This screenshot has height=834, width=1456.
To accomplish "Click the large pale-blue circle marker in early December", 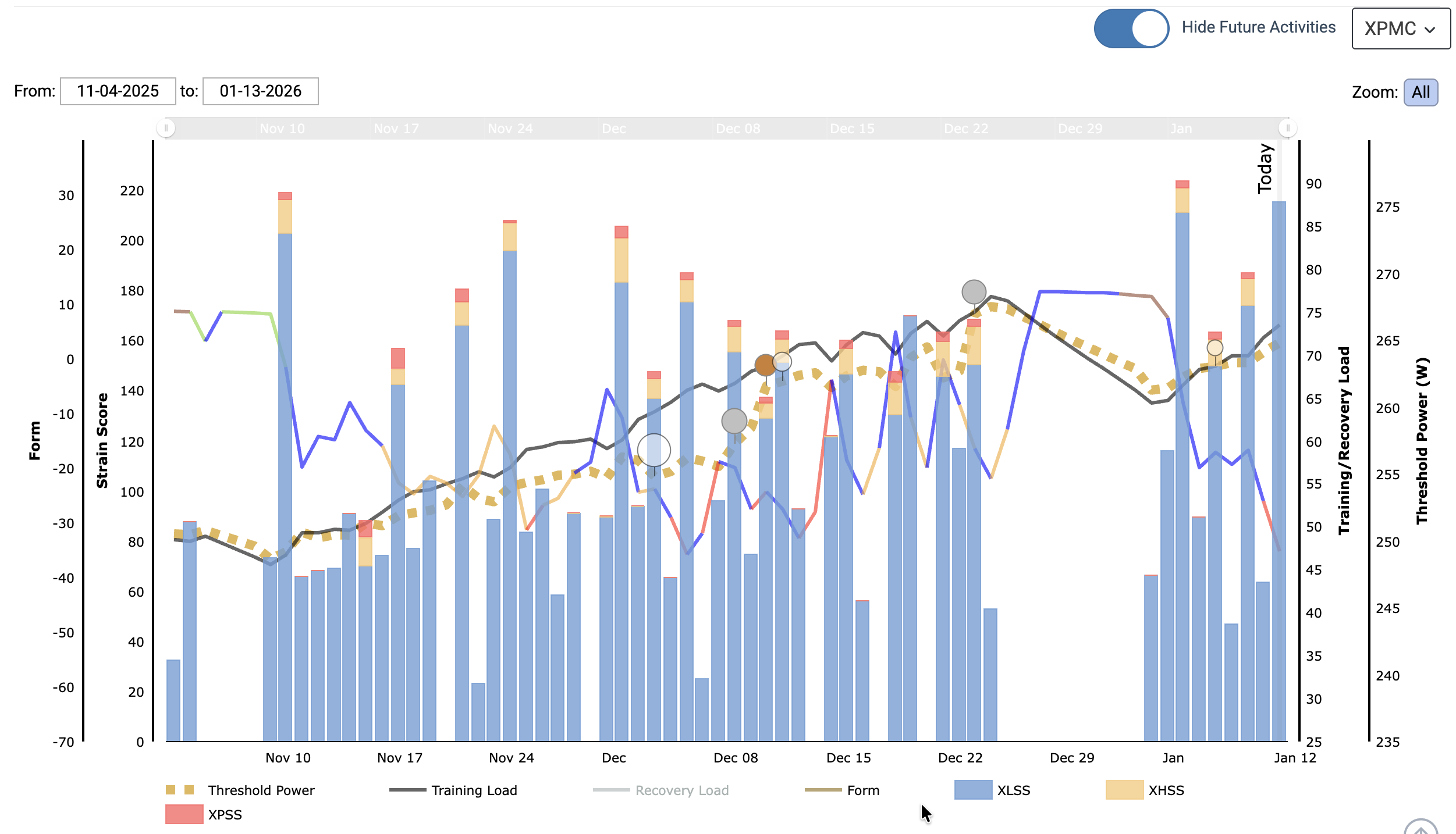I will 654,450.
